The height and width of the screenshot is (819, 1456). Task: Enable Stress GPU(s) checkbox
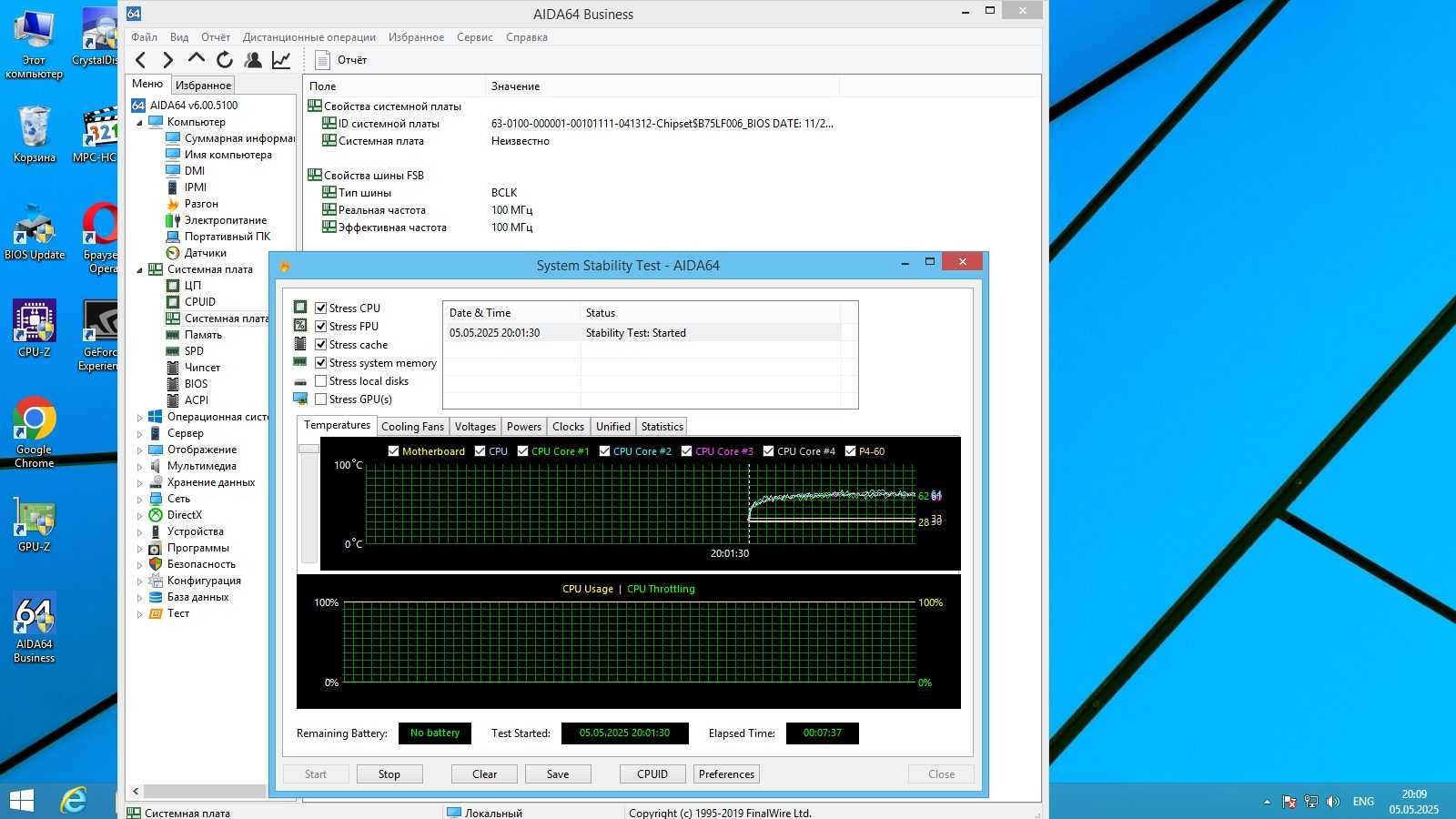(321, 399)
